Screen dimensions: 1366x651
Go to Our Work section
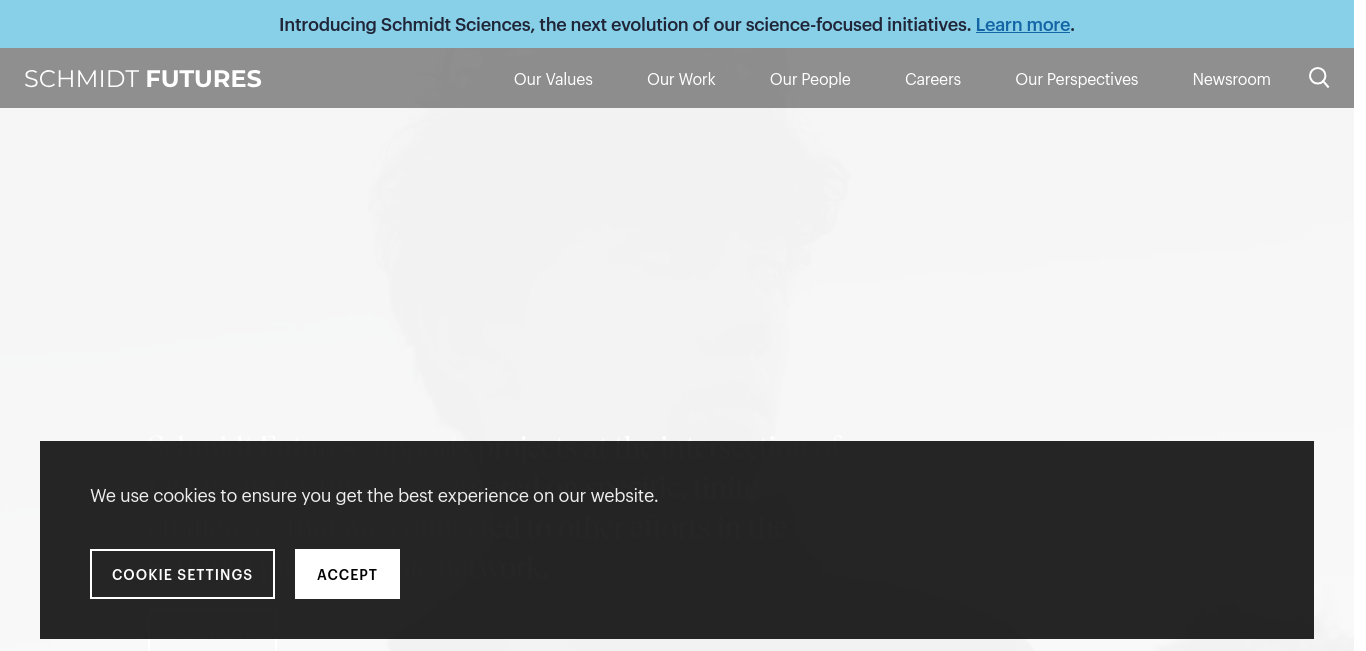tap(681, 79)
